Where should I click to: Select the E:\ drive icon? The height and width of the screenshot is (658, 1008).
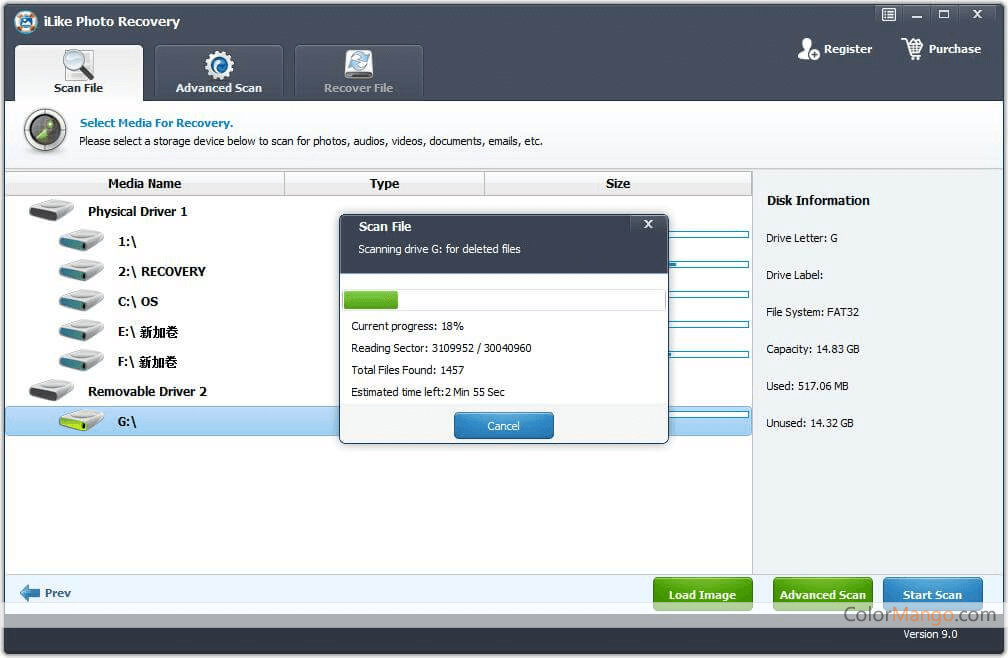click(81, 331)
